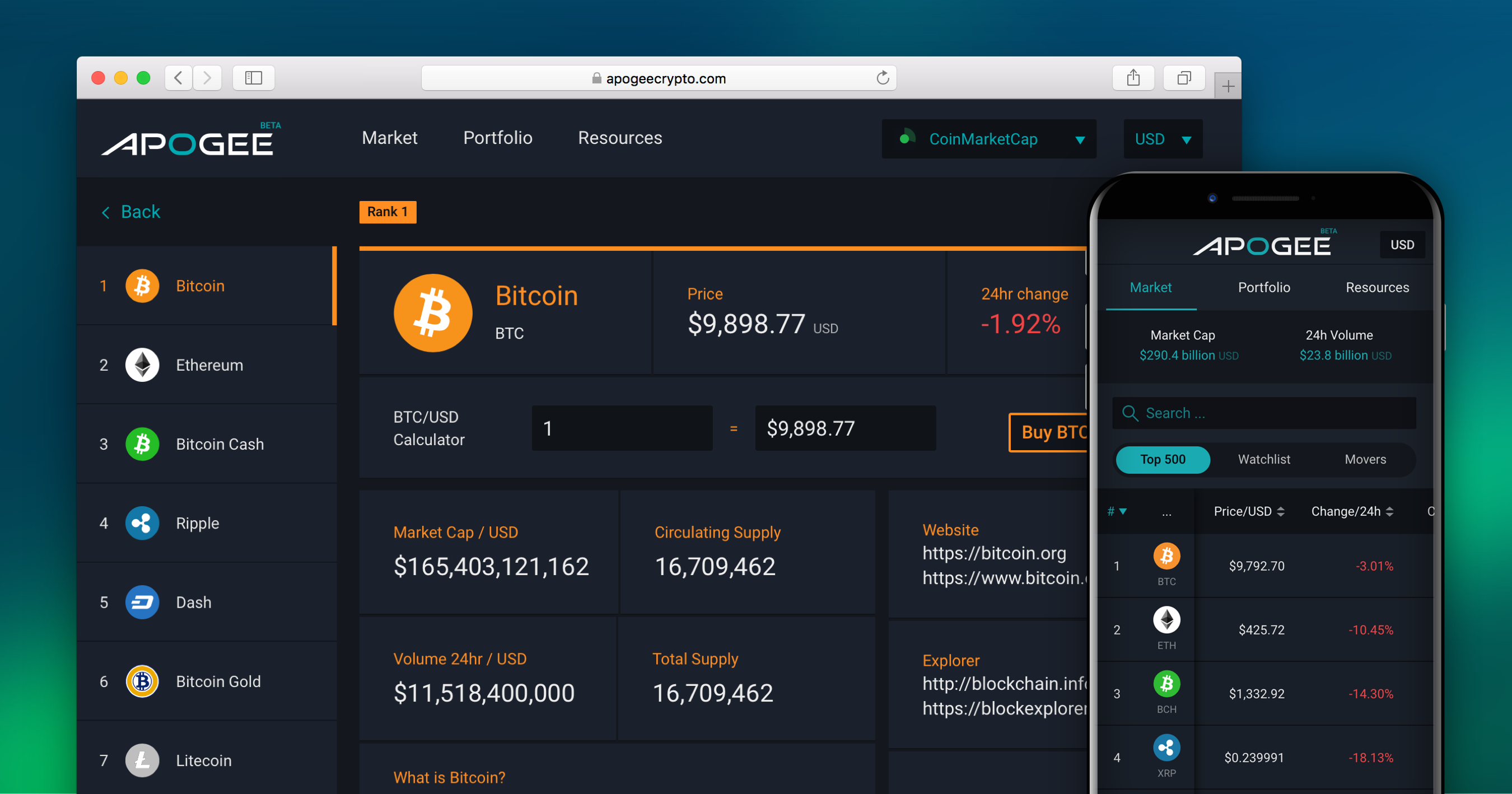Sort by rank number column on the phone
The width and height of the screenshot is (1512, 794).
click(x=1117, y=512)
